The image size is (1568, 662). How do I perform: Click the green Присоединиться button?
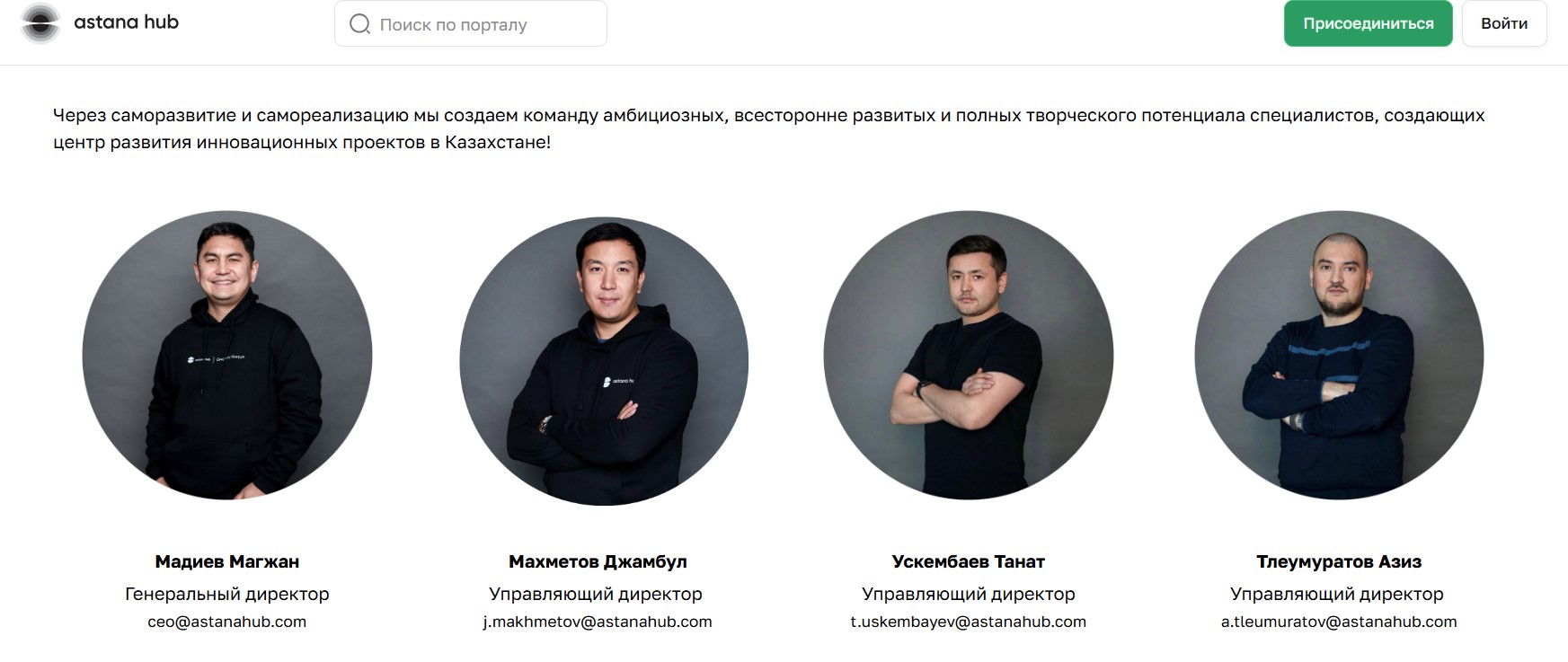click(x=1368, y=23)
